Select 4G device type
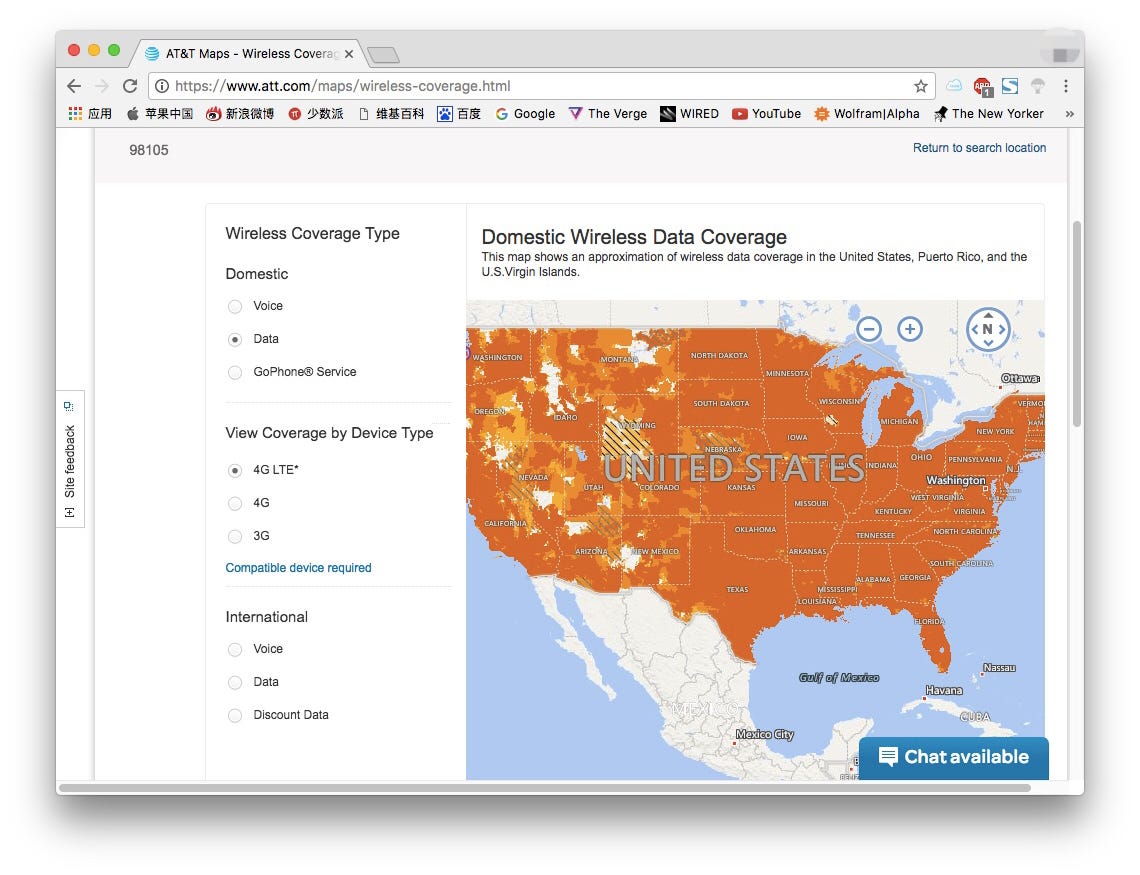This screenshot has height=875, width=1140. (x=234, y=504)
